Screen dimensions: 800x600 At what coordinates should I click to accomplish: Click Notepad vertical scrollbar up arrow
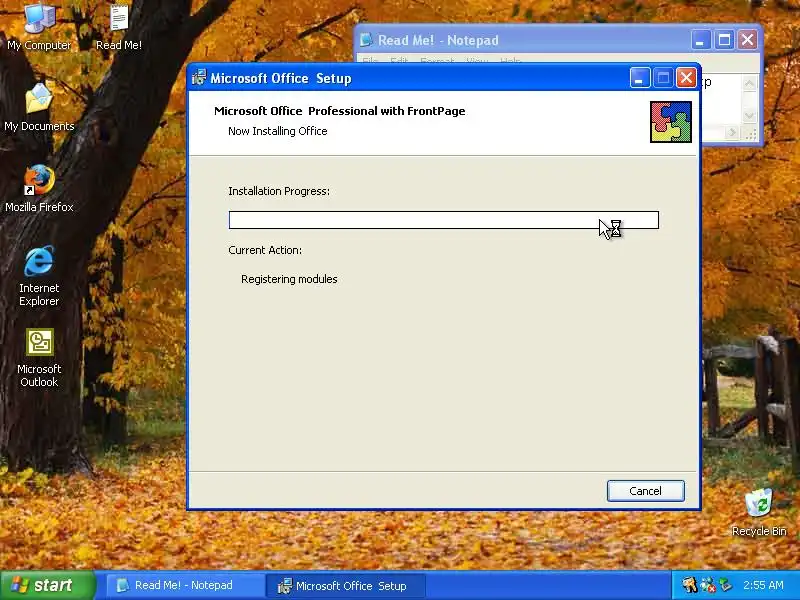pos(749,83)
